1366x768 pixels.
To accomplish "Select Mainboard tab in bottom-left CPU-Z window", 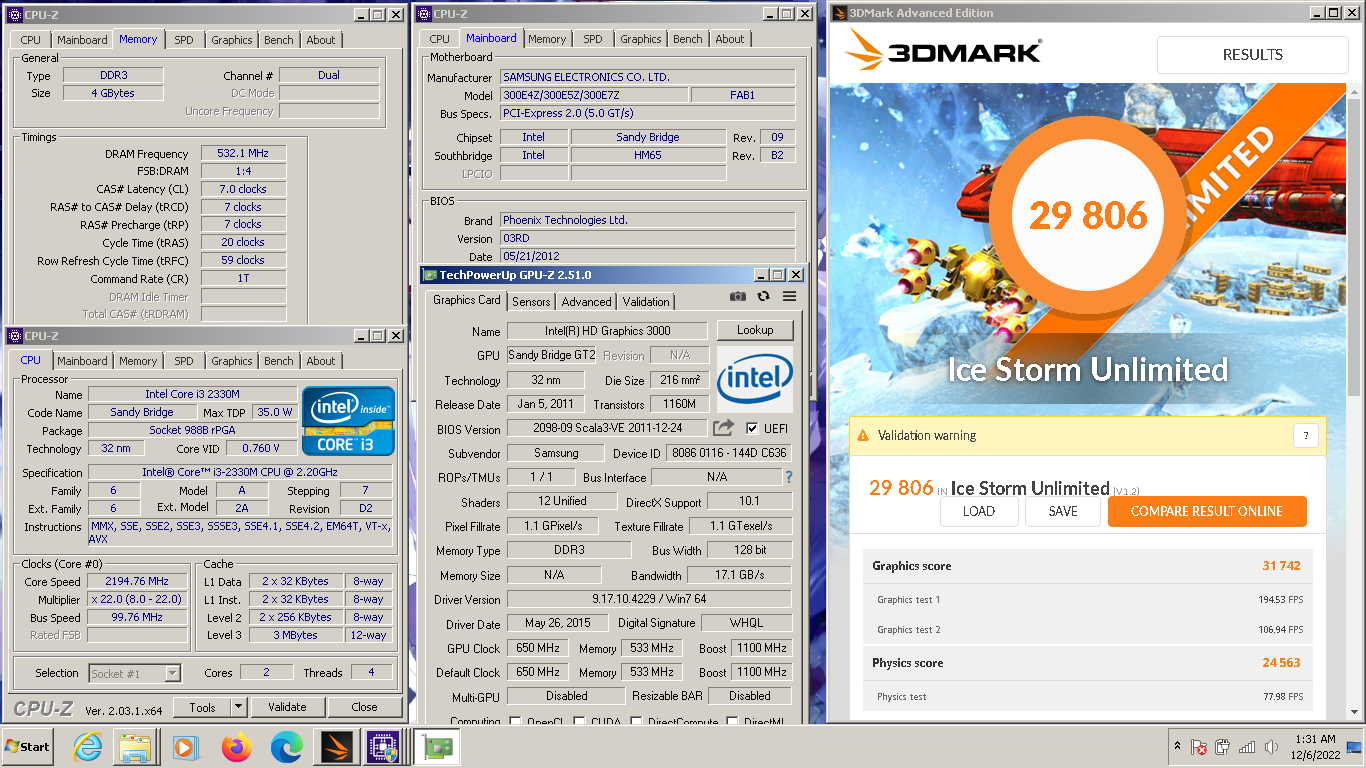I will [x=82, y=361].
